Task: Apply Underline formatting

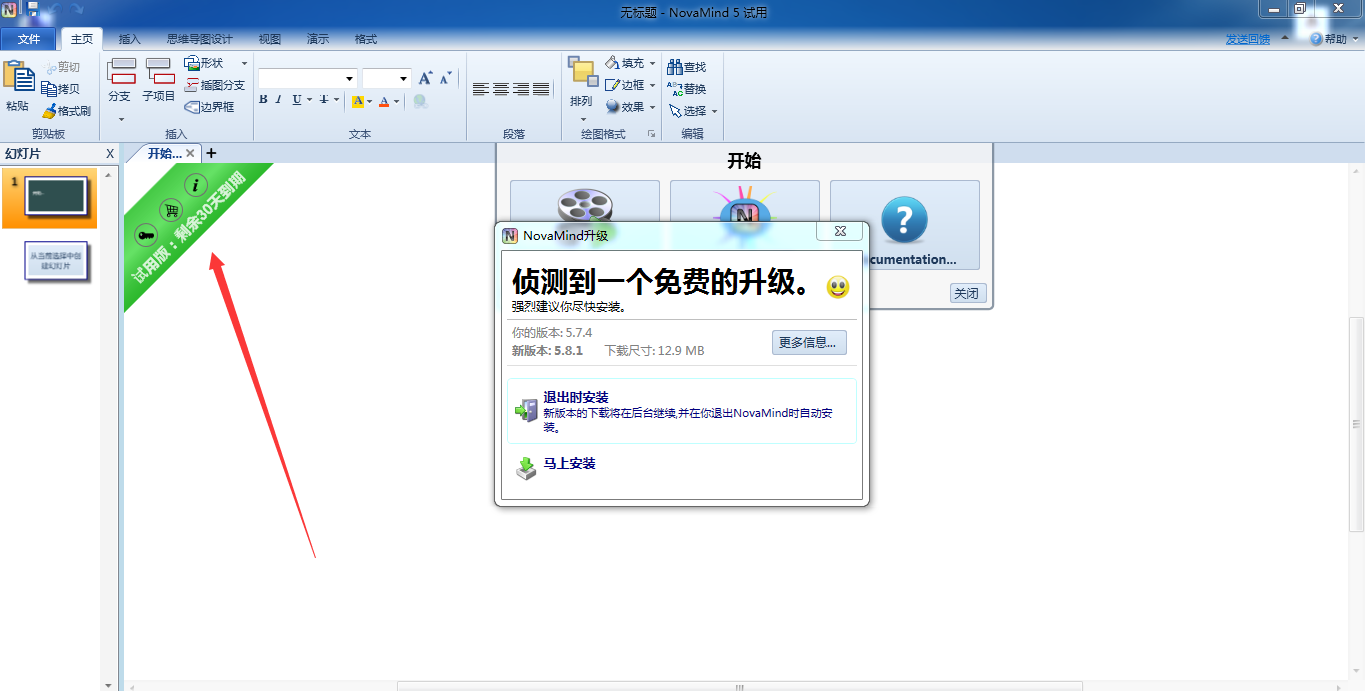Action: (297, 100)
